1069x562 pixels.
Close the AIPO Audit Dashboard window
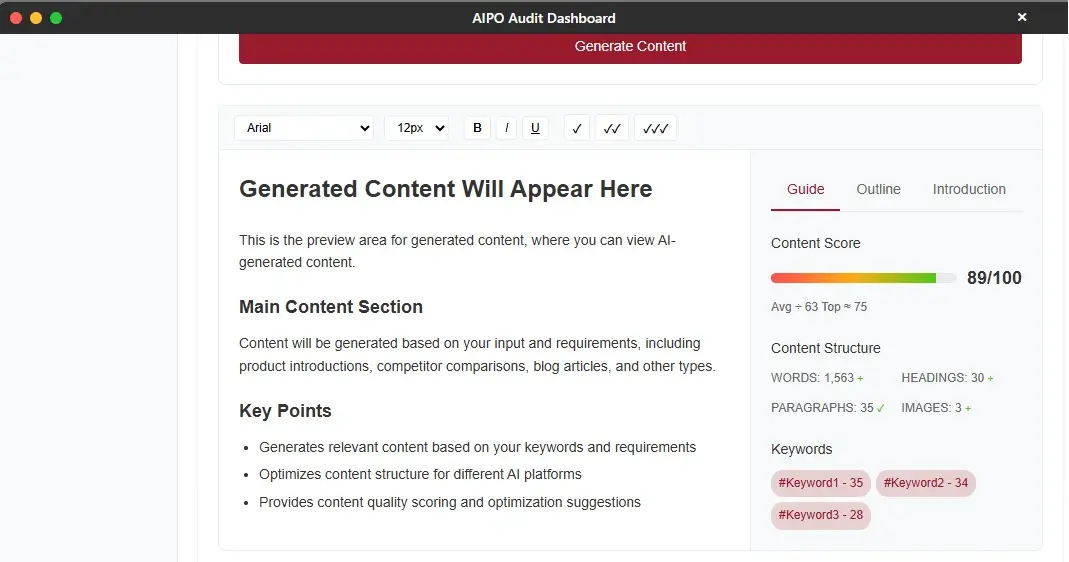[x=1022, y=17]
